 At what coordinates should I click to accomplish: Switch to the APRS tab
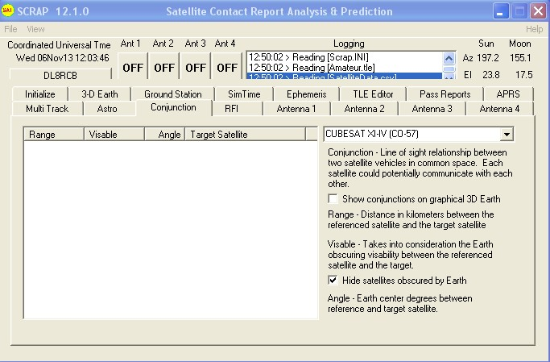pyautogui.click(x=508, y=94)
